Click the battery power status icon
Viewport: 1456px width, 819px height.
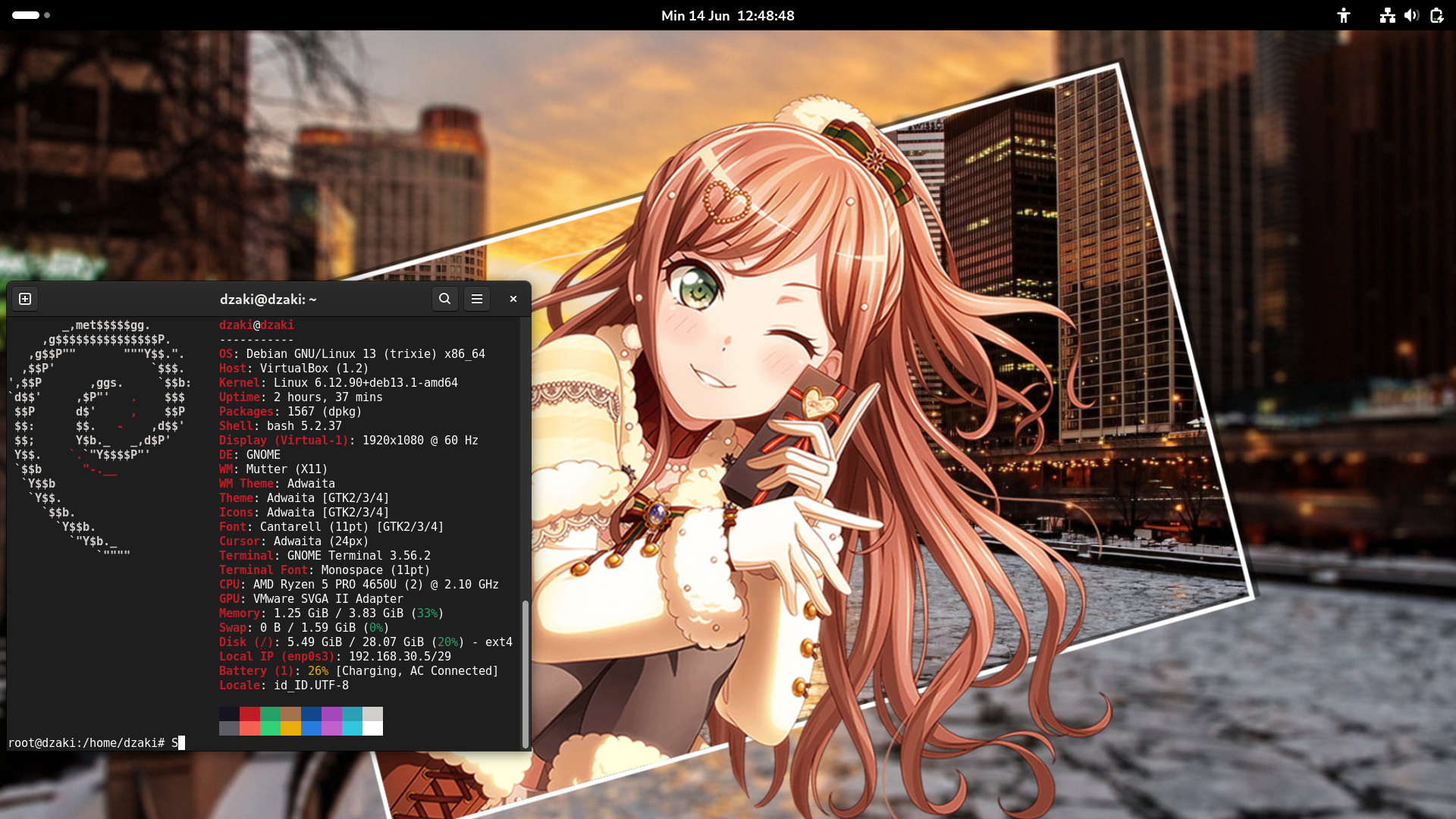point(1436,15)
